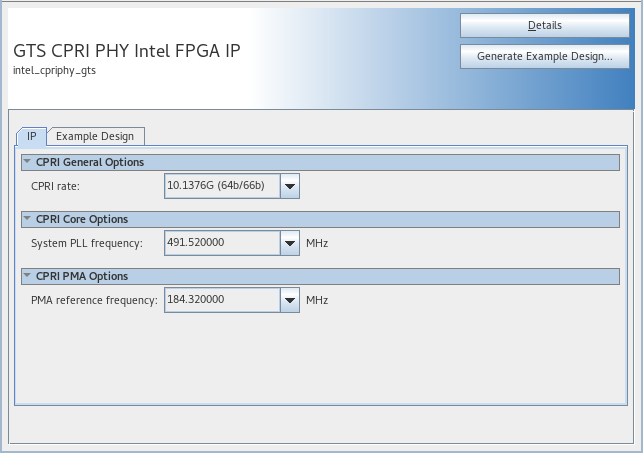Open the CPRI rate dropdown arrow
This screenshot has height=453, width=643.
tap(290, 186)
